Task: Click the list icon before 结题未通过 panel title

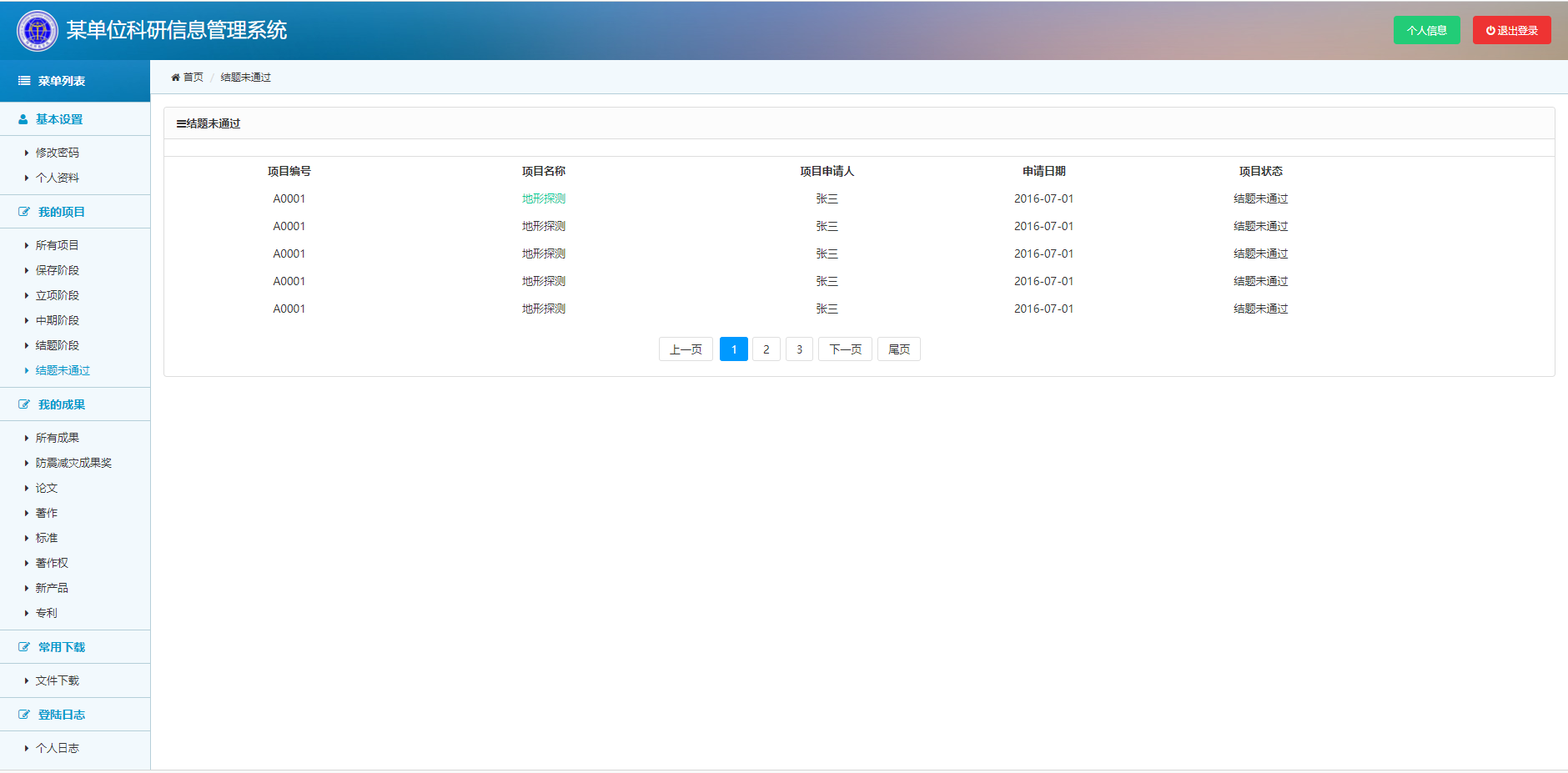Action: point(181,123)
